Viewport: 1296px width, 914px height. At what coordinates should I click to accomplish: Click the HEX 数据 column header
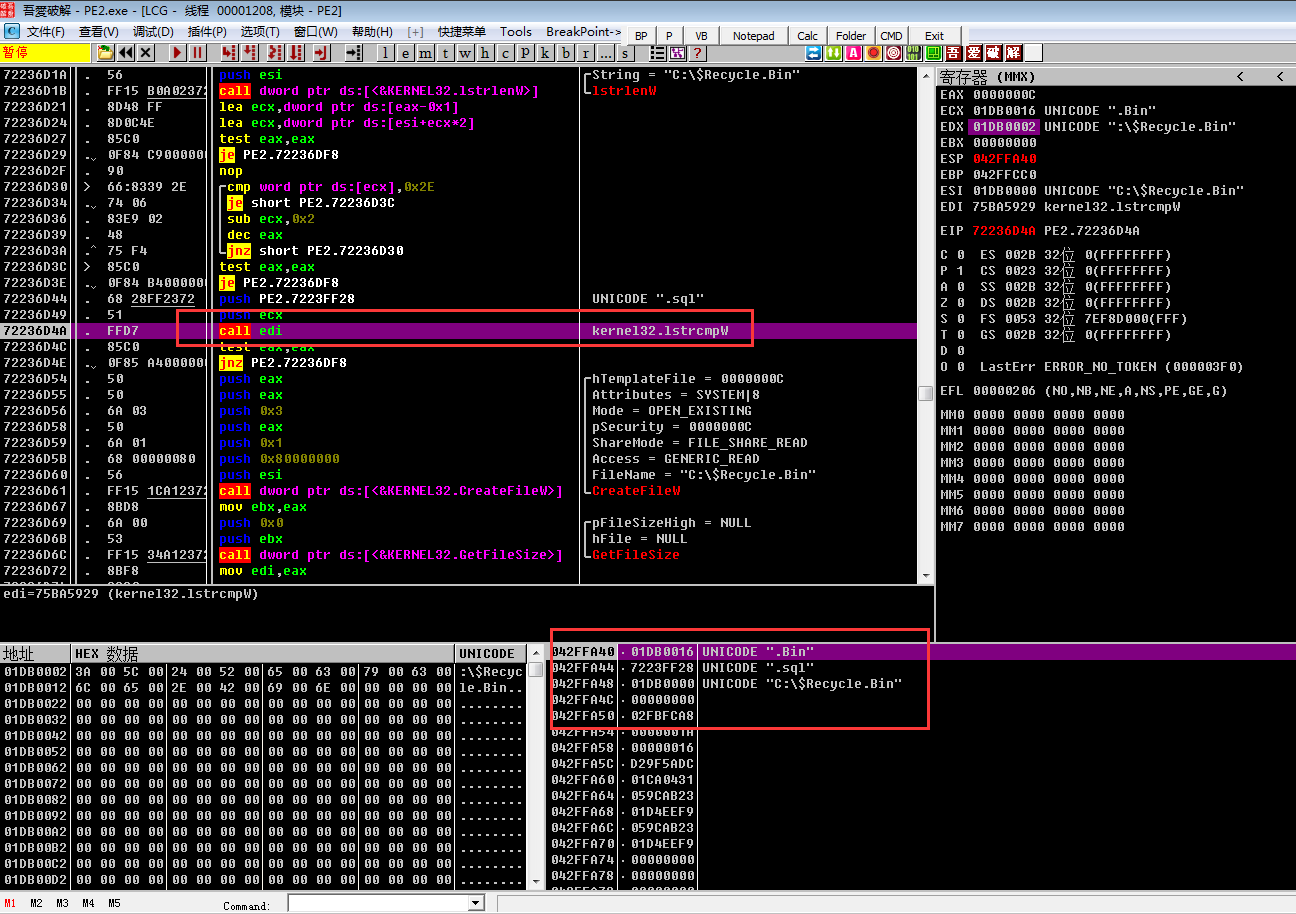pos(264,653)
